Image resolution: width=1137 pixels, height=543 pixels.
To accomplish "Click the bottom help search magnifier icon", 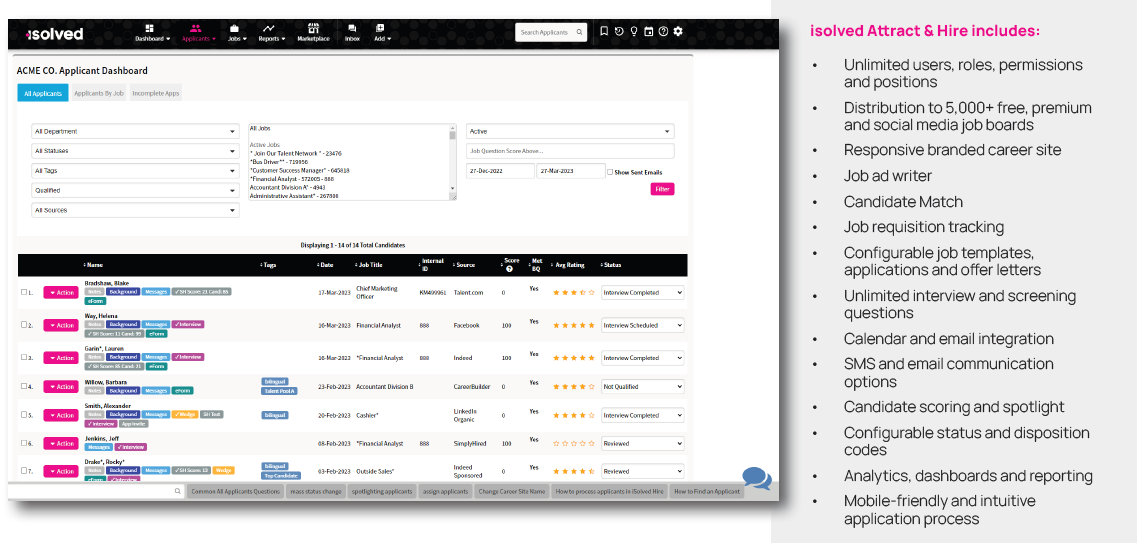I will click(178, 491).
